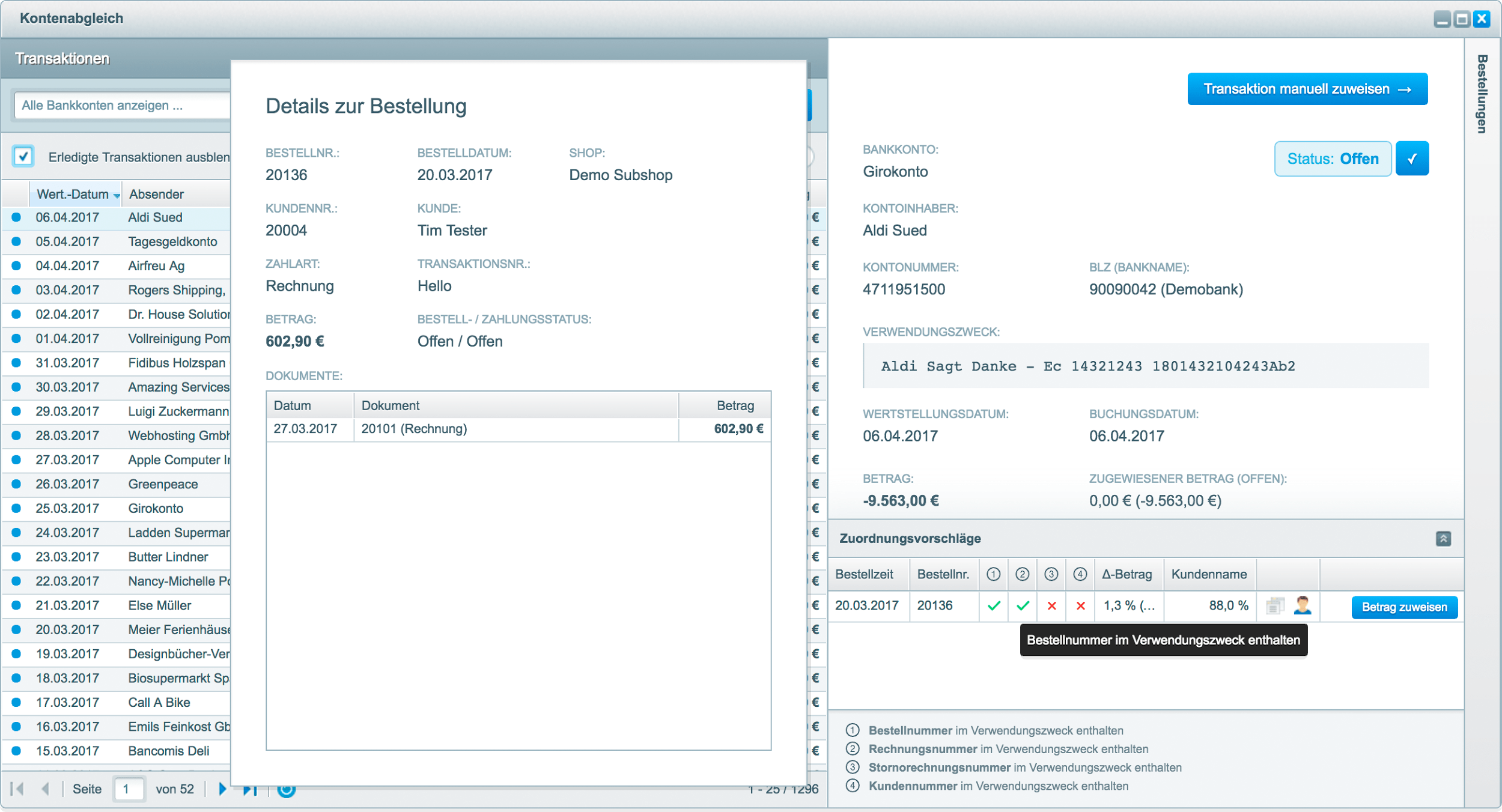This screenshot has height=812, width=1502.
Task: Click red cross under column 4
Action: coord(1080,606)
